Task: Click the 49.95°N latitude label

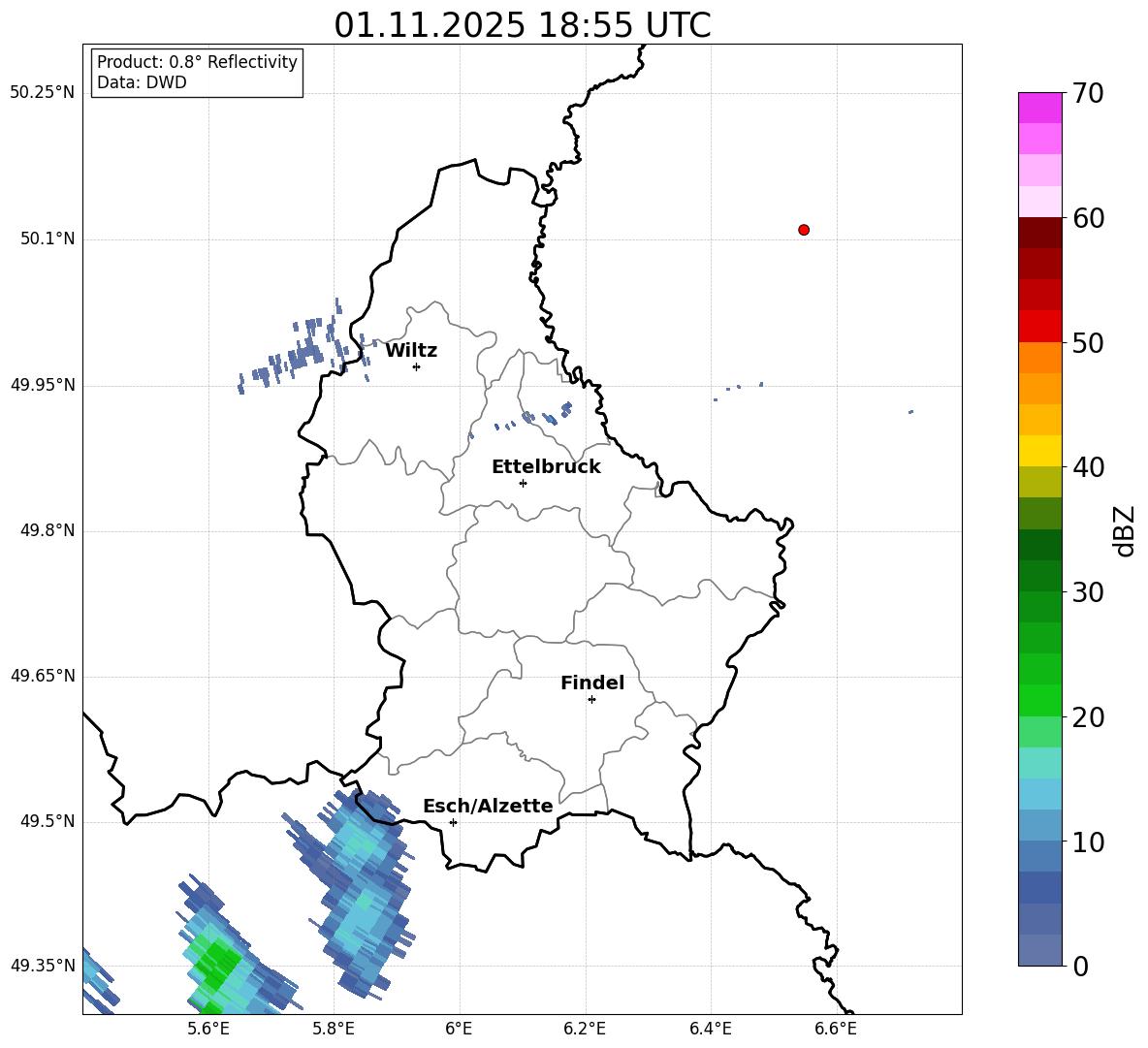Action: coord(43,385)
